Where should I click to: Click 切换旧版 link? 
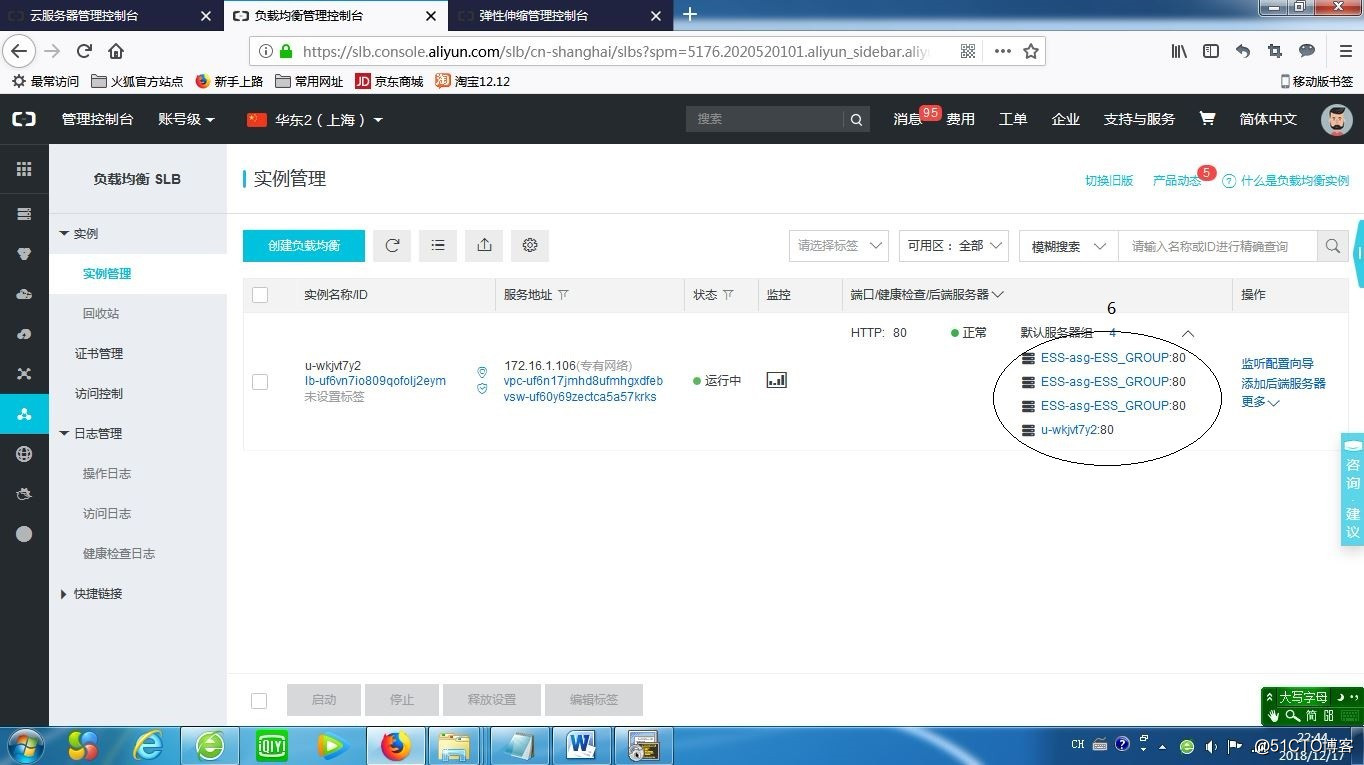coord(1109,181)
